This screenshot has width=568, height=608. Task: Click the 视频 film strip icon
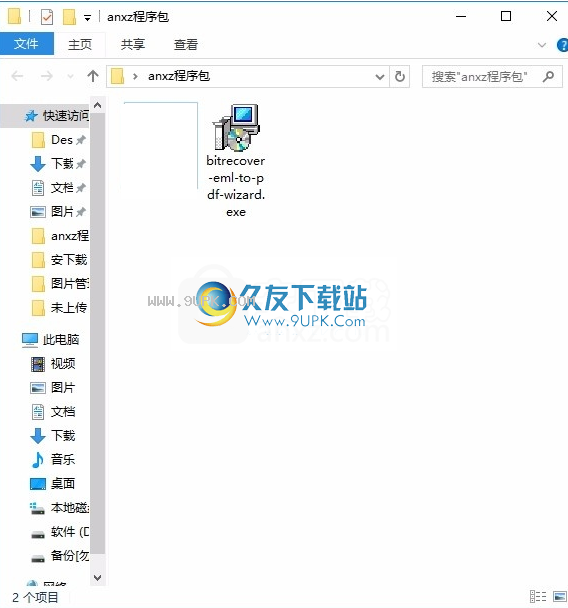(x=38, y=364)
